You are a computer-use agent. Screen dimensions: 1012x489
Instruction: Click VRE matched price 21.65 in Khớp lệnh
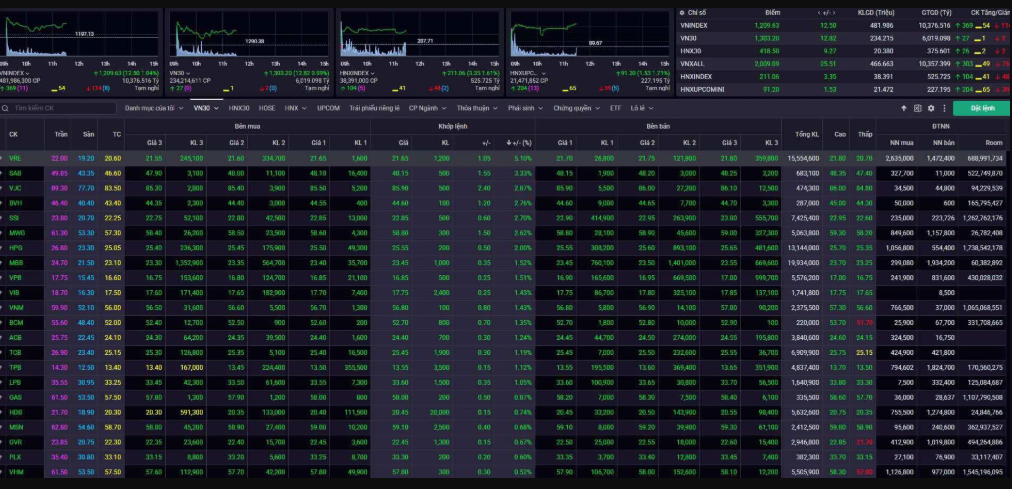click(x=400, y=158)
